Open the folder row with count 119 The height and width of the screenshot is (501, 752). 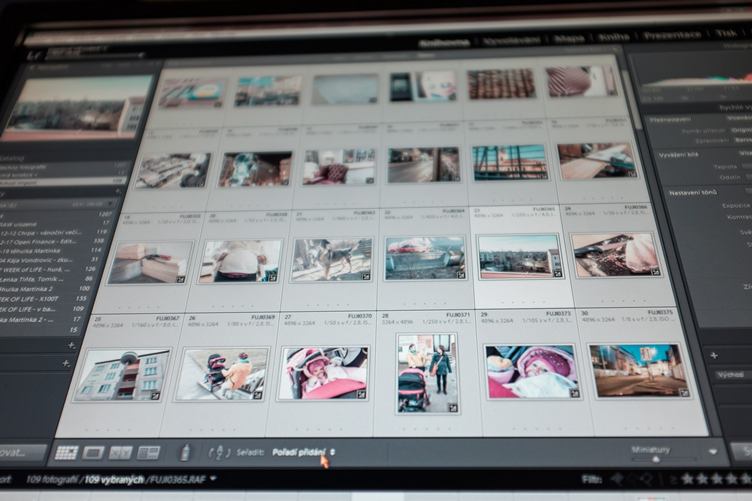(x=54, y=233)
